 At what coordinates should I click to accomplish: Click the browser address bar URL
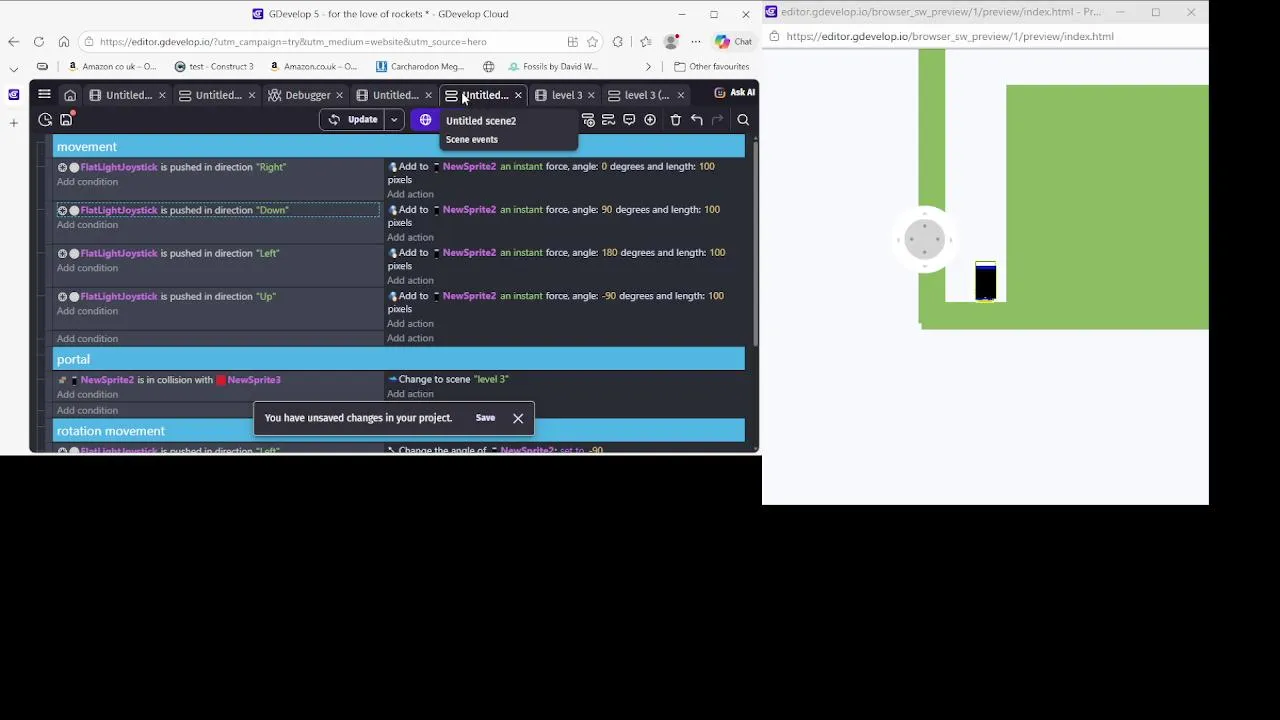point(293,42)
